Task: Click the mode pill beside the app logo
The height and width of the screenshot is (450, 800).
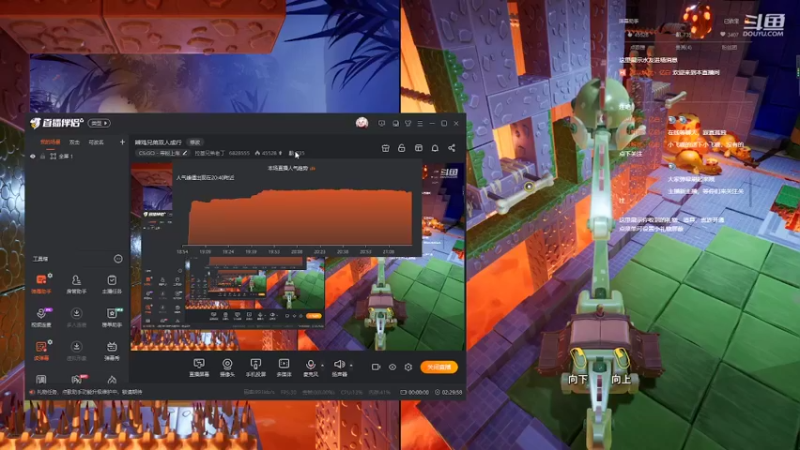Action: coord(99,123)
